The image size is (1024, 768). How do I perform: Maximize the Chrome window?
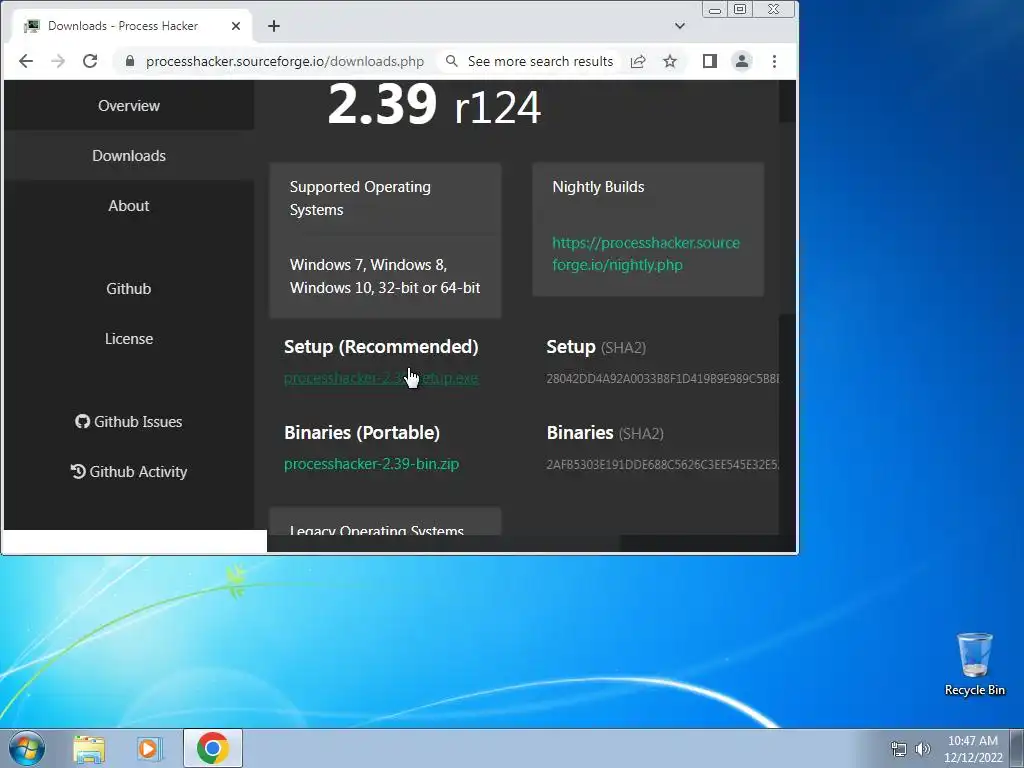pyautogui.click(x=740, y=10)
